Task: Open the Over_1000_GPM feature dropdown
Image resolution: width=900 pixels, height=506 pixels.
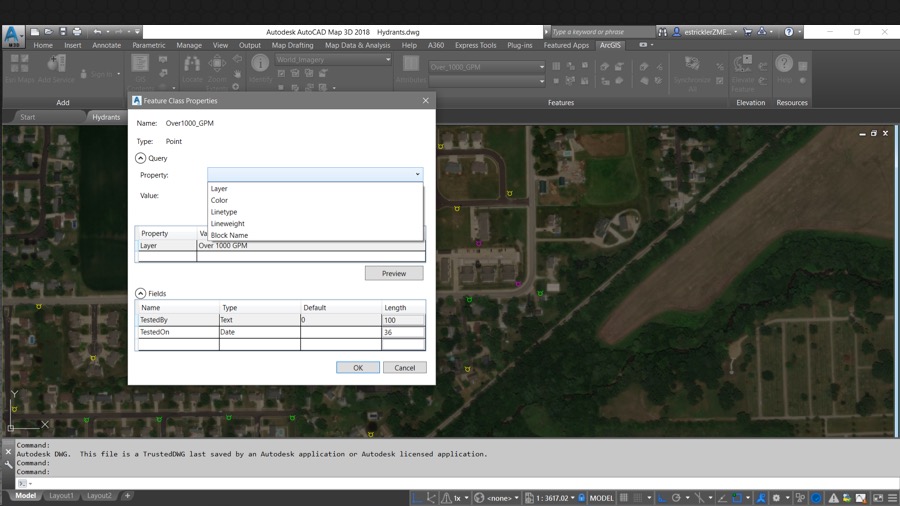Action: (487, 67)
